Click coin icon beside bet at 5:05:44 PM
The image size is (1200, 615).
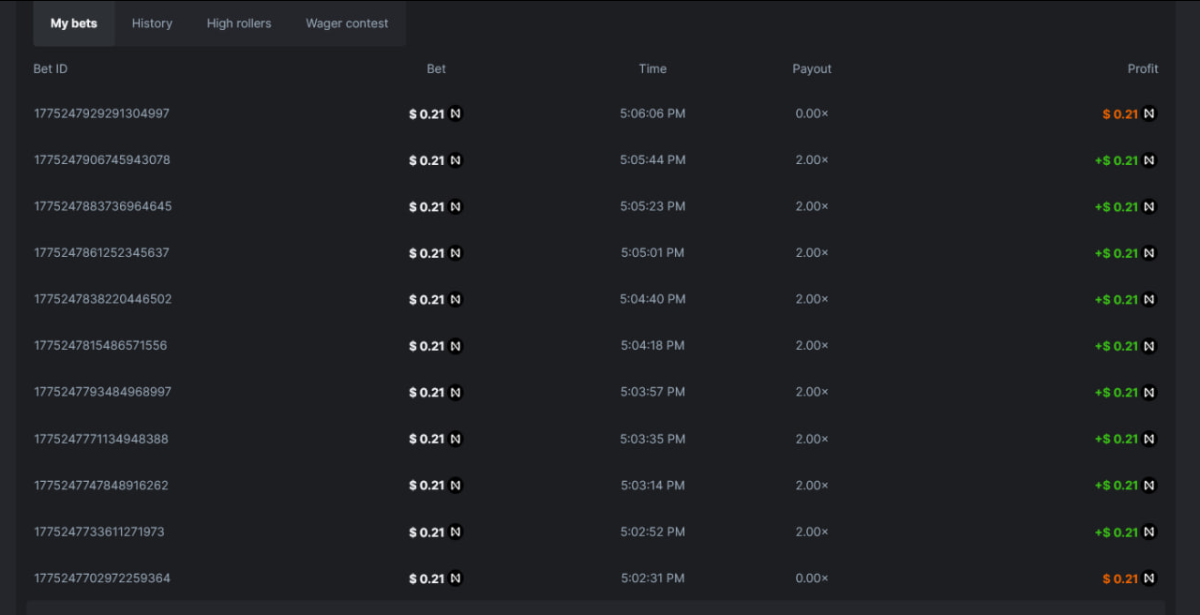click(x=456, y=160)
